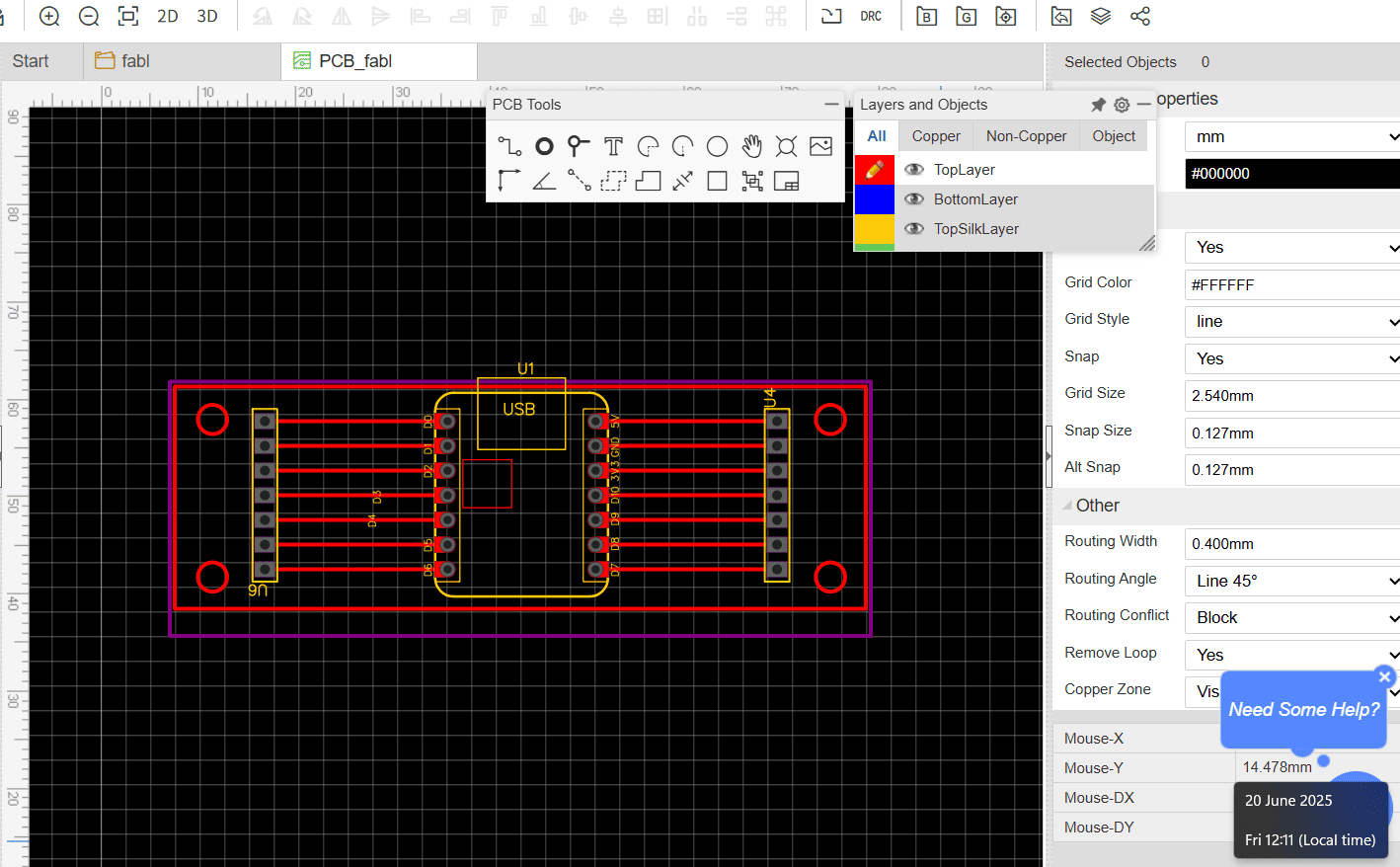The height and width of the screenshot is (867, 1400).
Task: Open the Yes dropdown above Grid Color
Action: click(1292, 247)
